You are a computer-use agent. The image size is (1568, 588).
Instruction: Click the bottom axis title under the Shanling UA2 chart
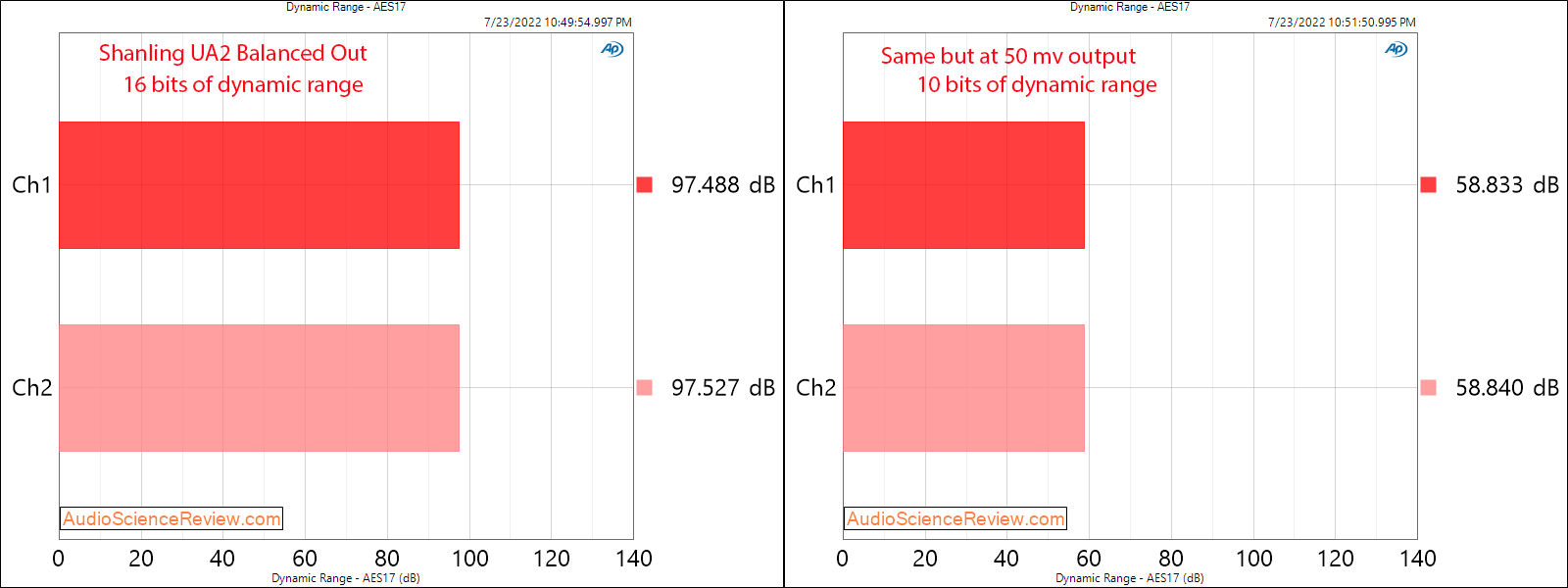point(346,578)
